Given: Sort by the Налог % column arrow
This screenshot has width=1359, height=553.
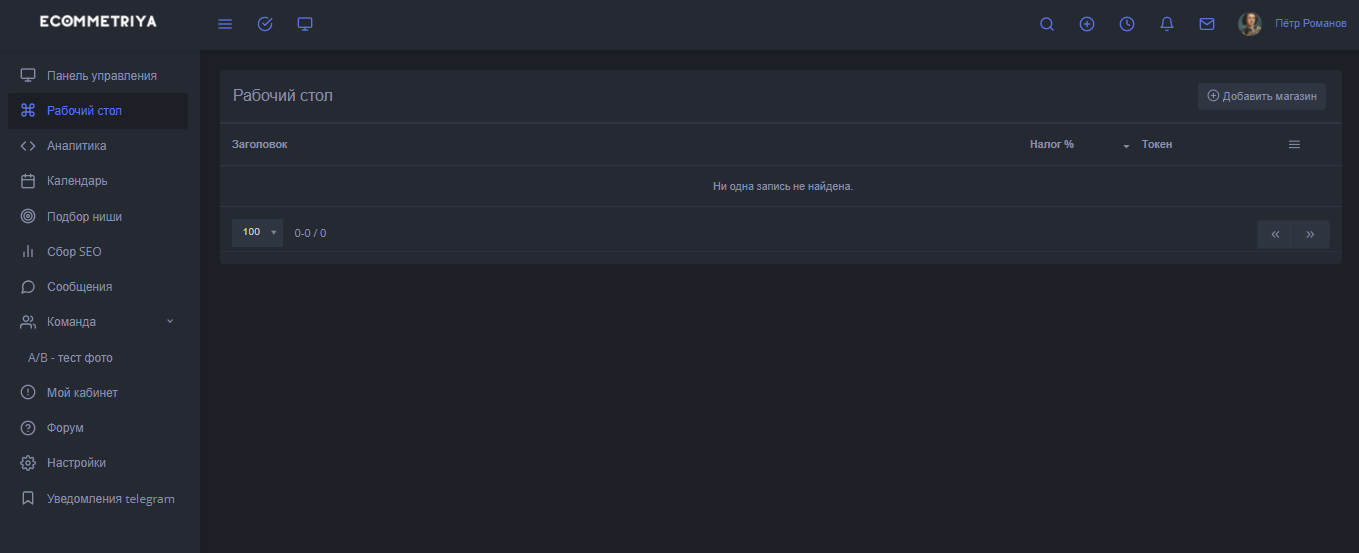Looking at the screenshot, I should click(x=1126, y=146).
